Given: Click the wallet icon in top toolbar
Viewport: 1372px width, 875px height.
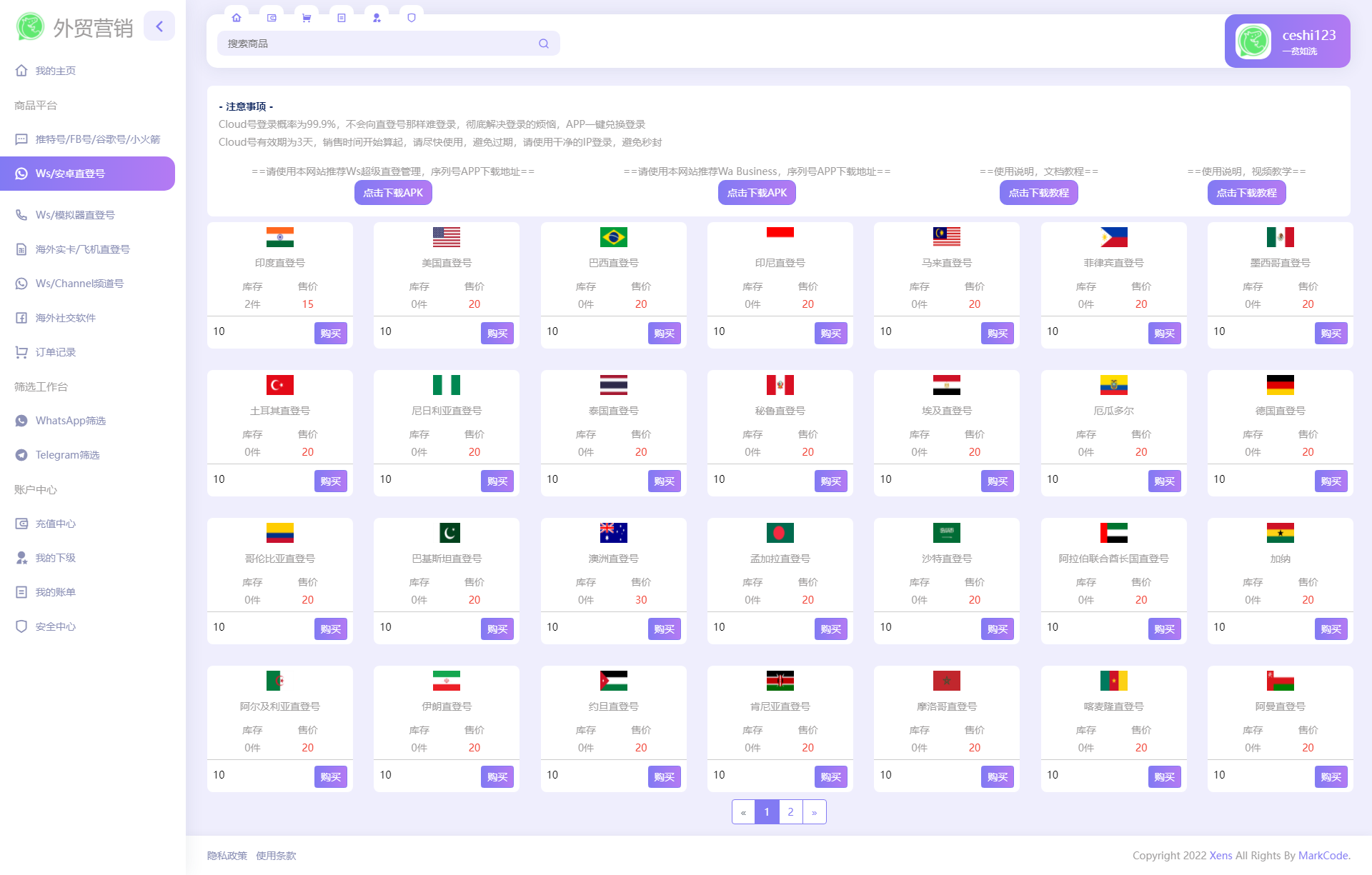Looking at the screenshot, I should coord(272,18).
